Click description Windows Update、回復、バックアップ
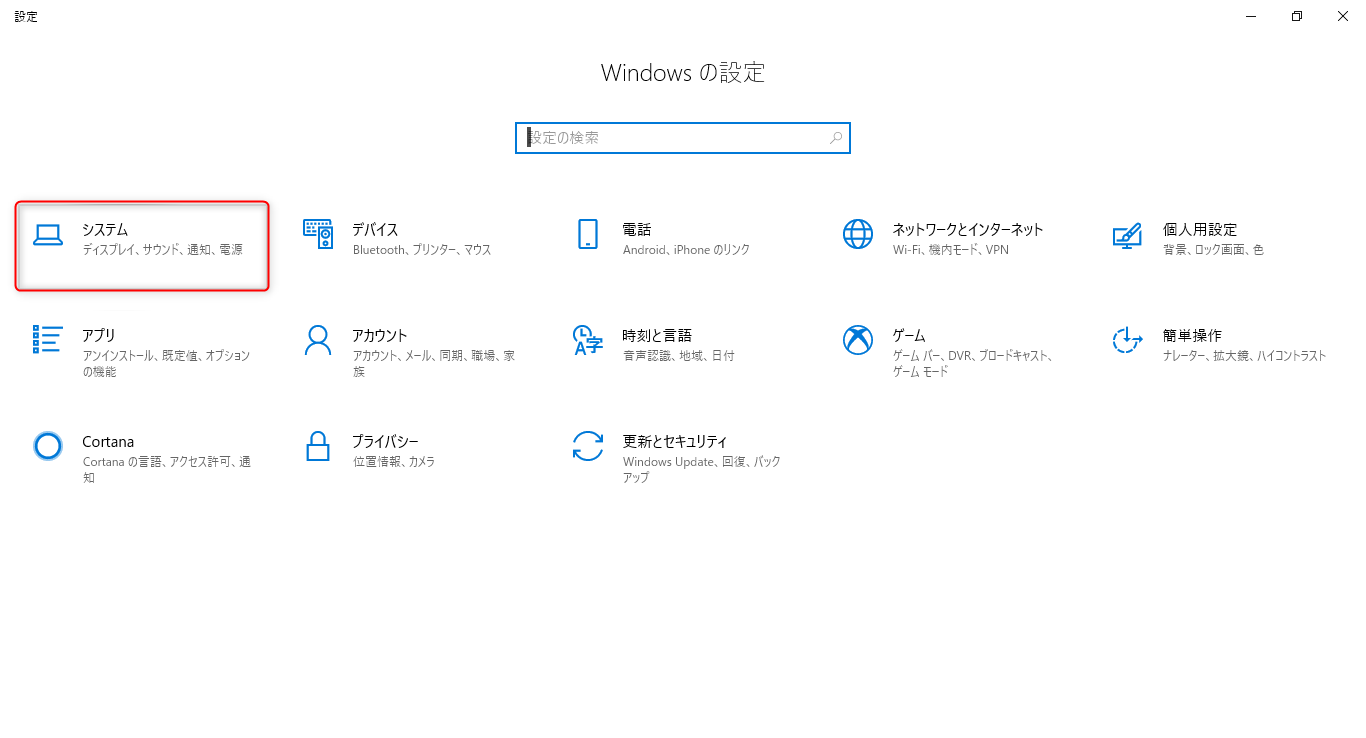Screen dimensions: 1366x738 click(701, 470)
